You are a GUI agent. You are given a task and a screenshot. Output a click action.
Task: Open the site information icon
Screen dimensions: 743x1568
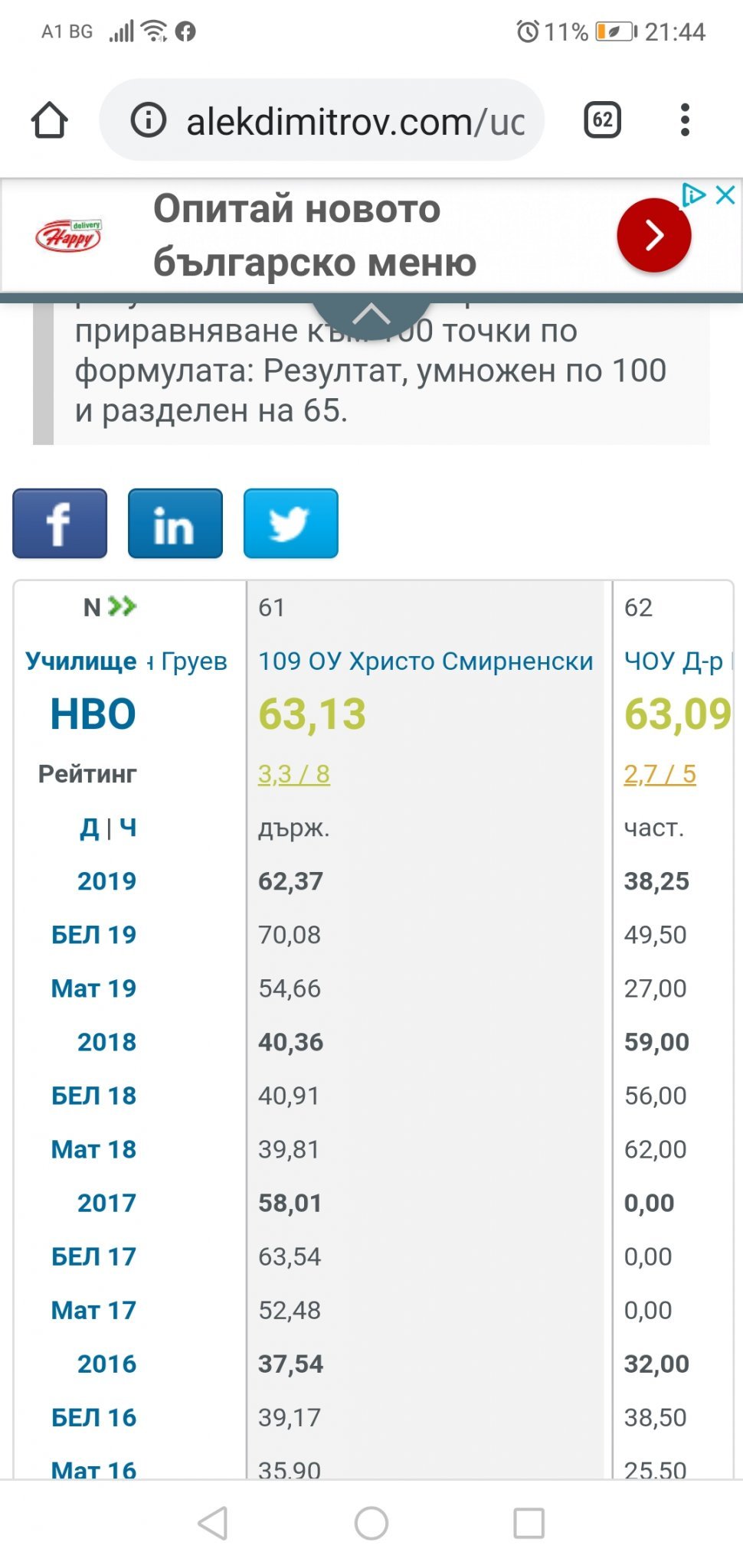tap(148, 120)
